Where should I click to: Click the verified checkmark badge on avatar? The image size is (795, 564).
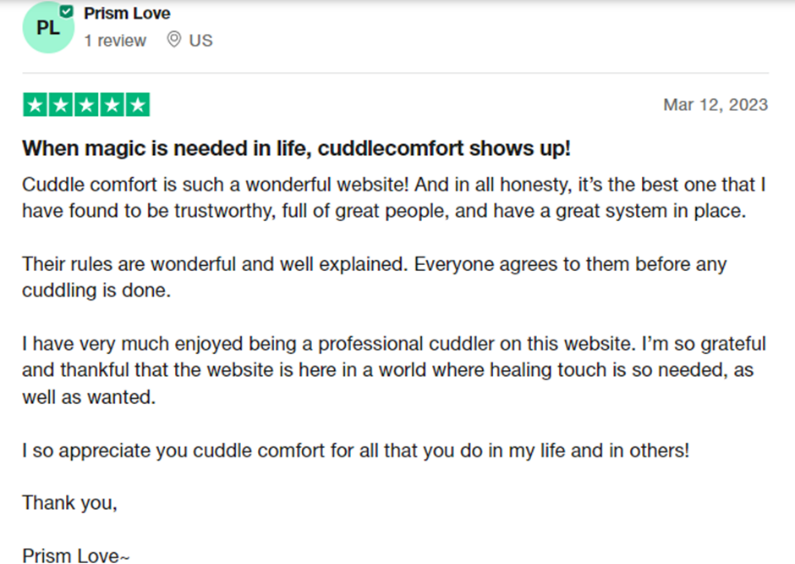click(x=66, y=11)
